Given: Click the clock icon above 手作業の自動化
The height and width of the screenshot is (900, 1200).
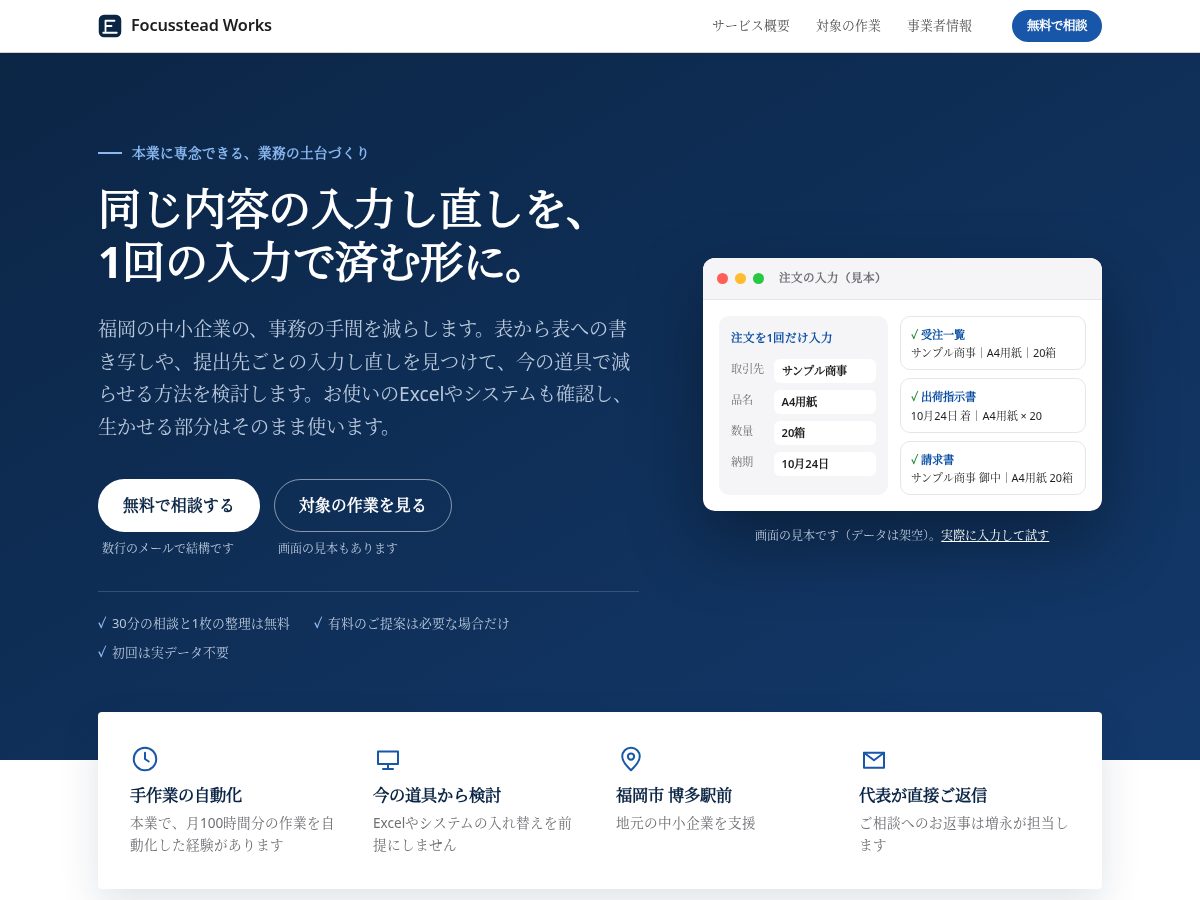Looking at the screenshot, I should coord(145,759).
